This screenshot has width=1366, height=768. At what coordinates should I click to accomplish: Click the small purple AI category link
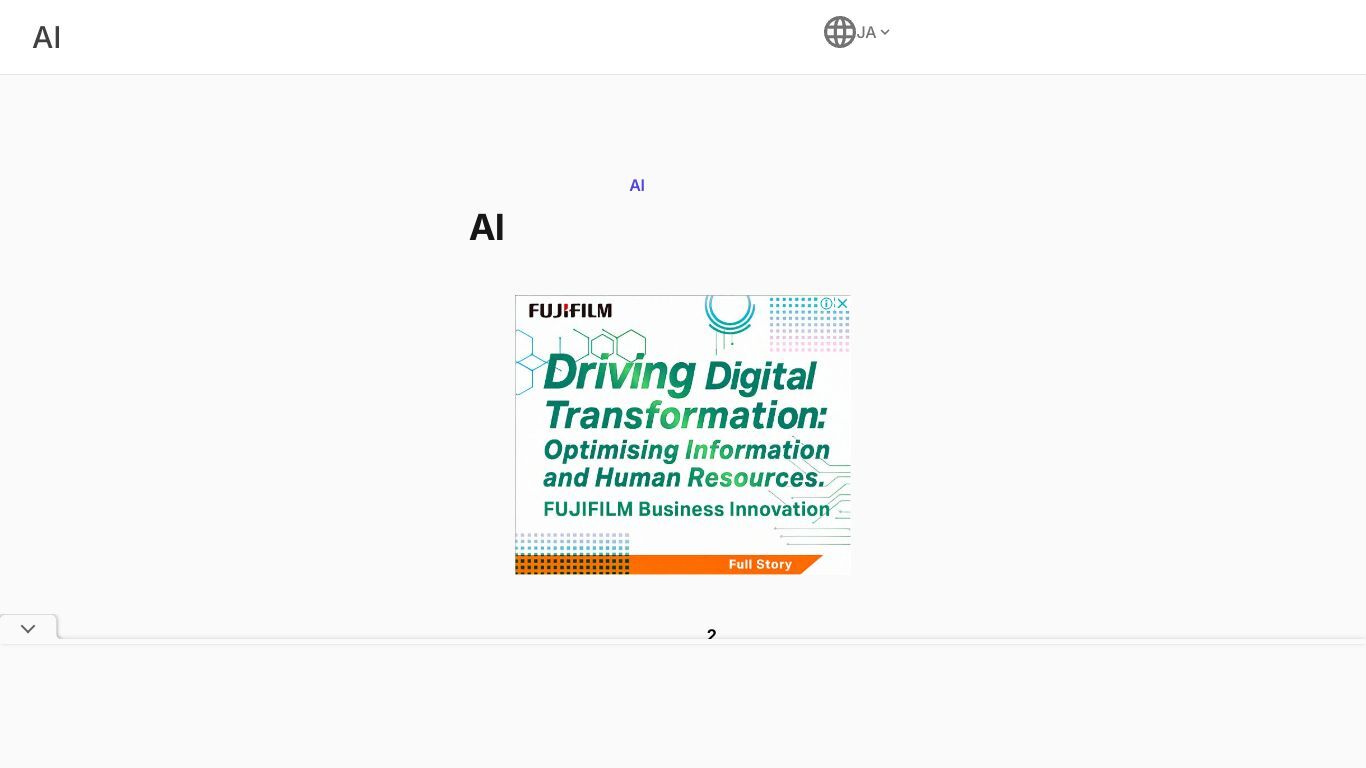tap(637, 185)
